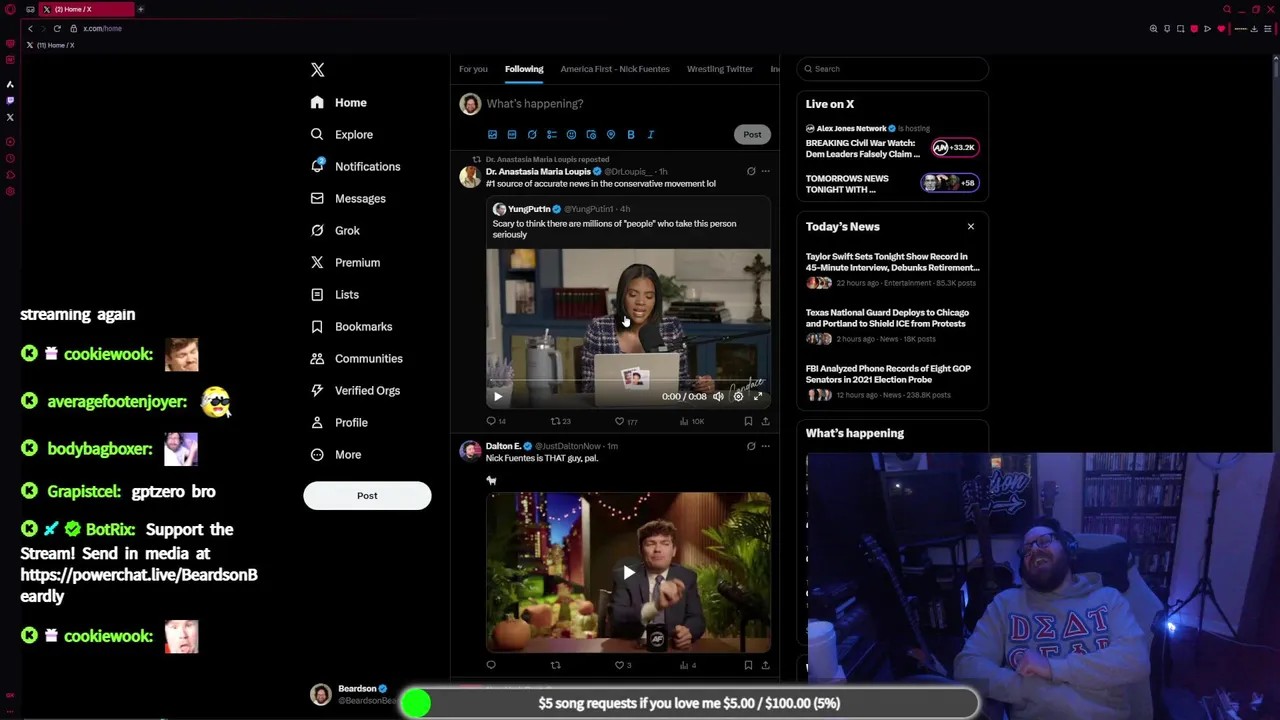
Task: Click the X search box
Action: coord(892,69)
